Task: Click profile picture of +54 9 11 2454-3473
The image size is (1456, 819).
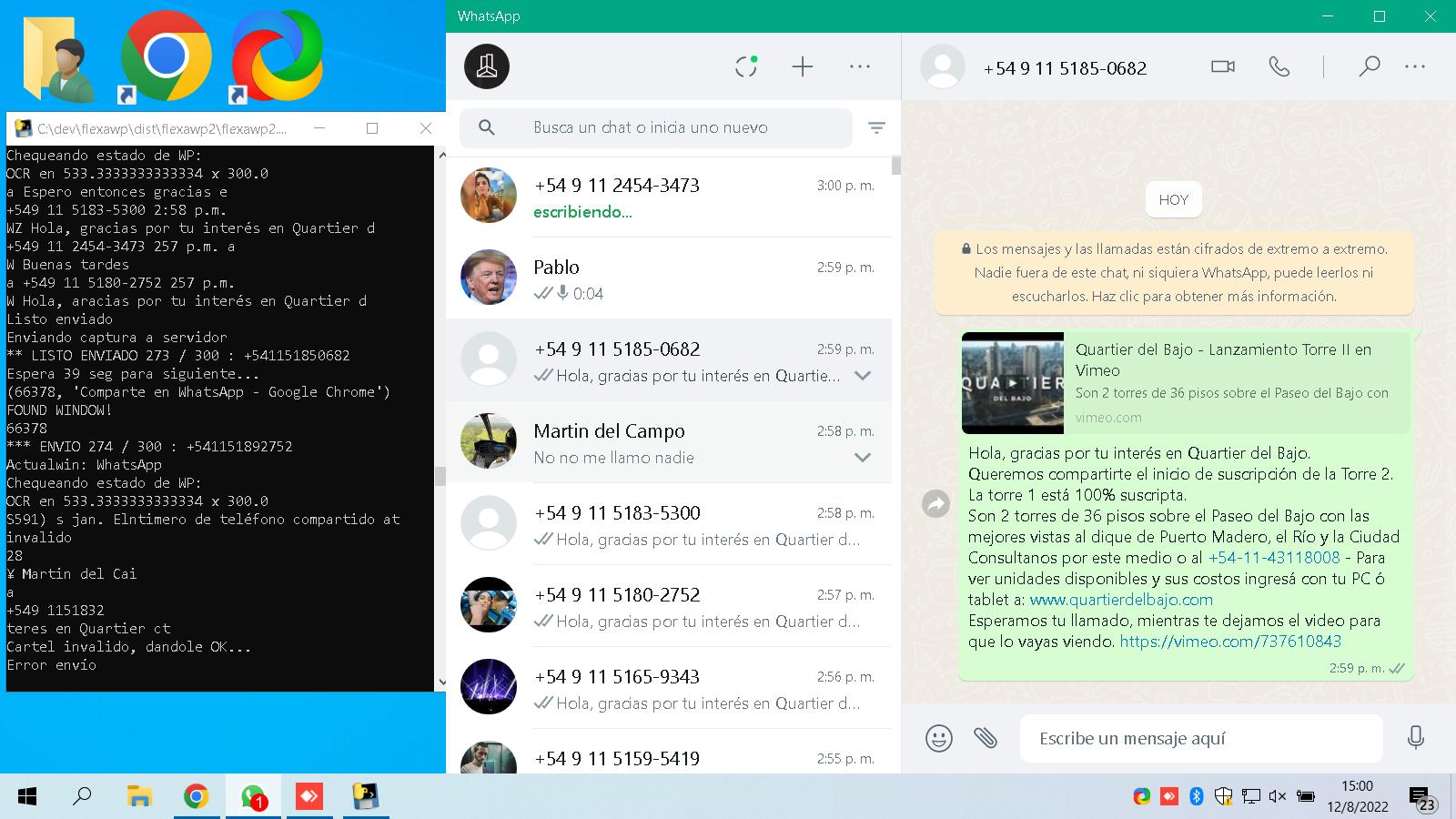Action: coord(489,195)
